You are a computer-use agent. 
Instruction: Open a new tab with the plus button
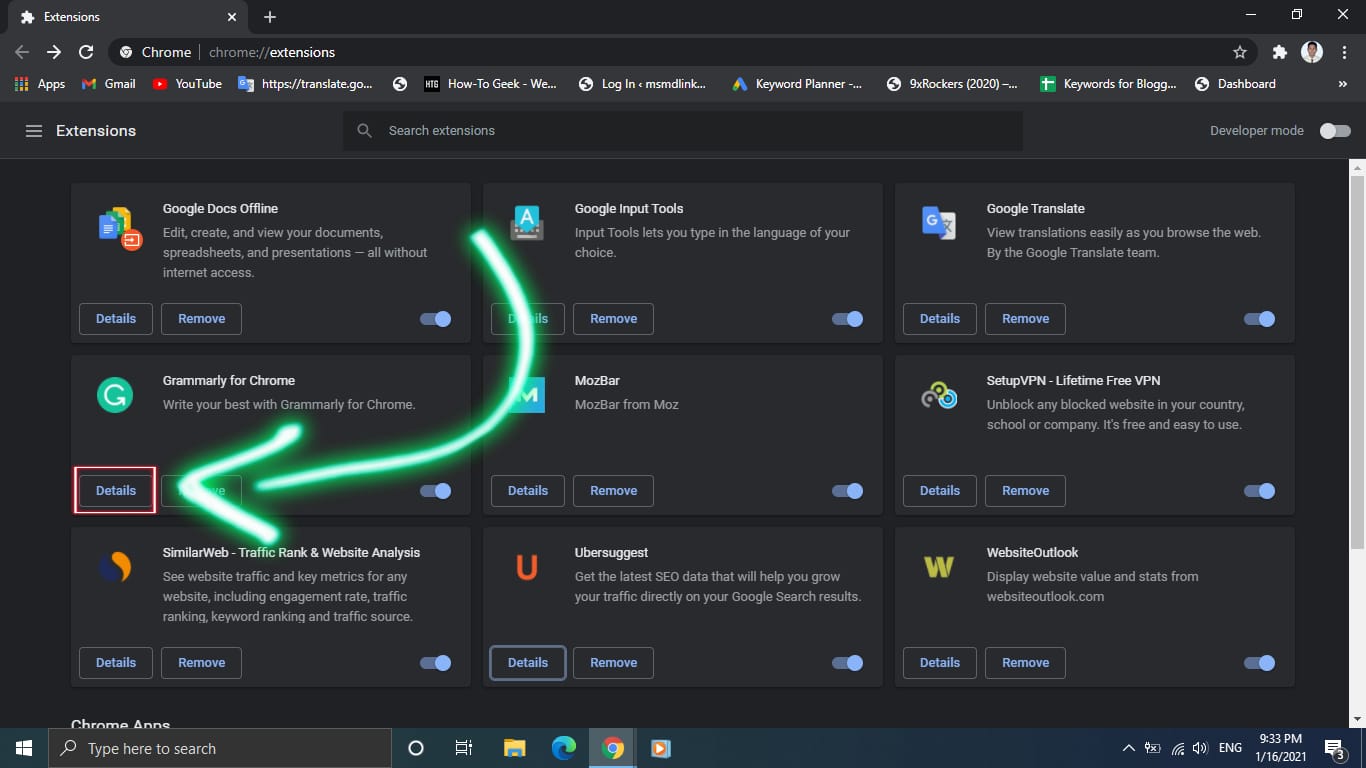pos(270,17)
